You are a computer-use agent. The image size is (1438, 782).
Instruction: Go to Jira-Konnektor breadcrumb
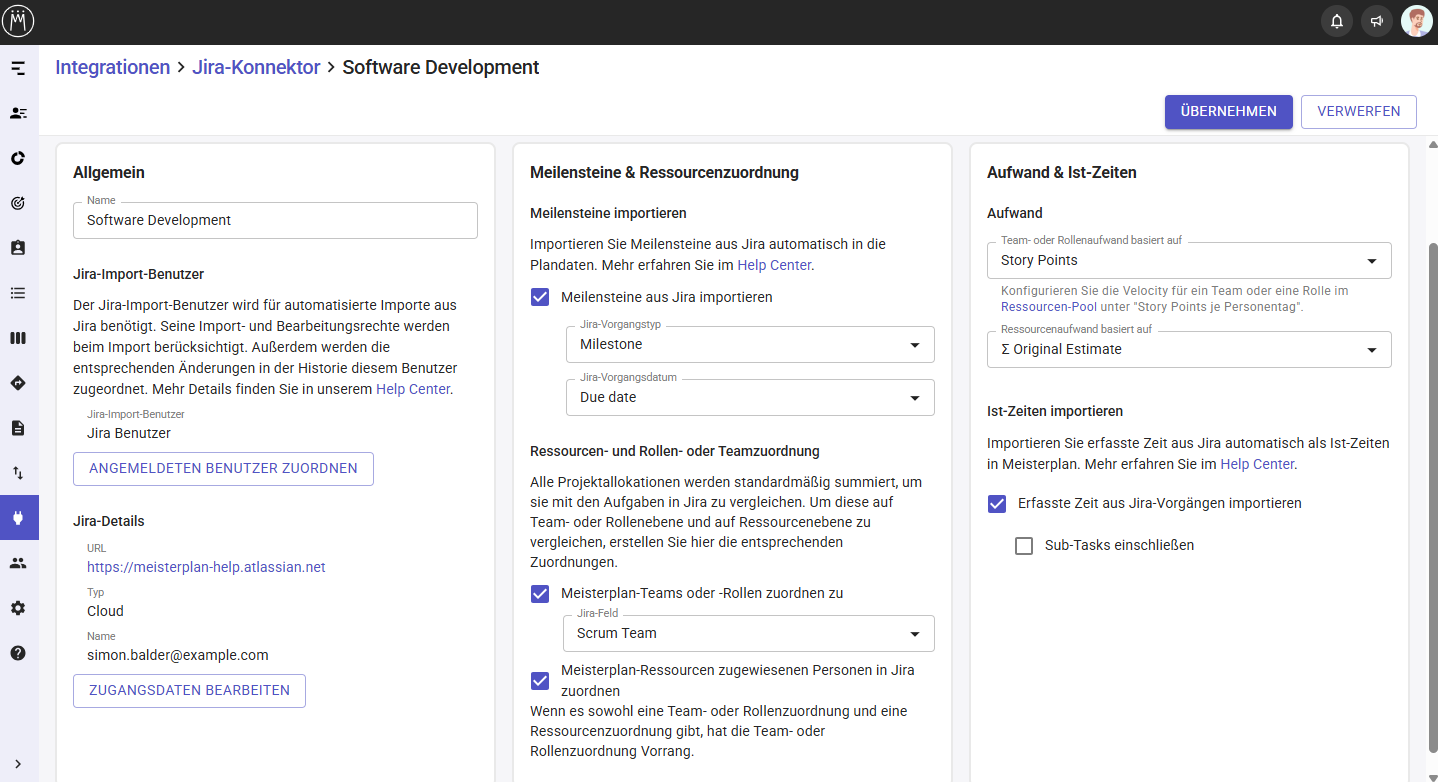coord(256,67)
